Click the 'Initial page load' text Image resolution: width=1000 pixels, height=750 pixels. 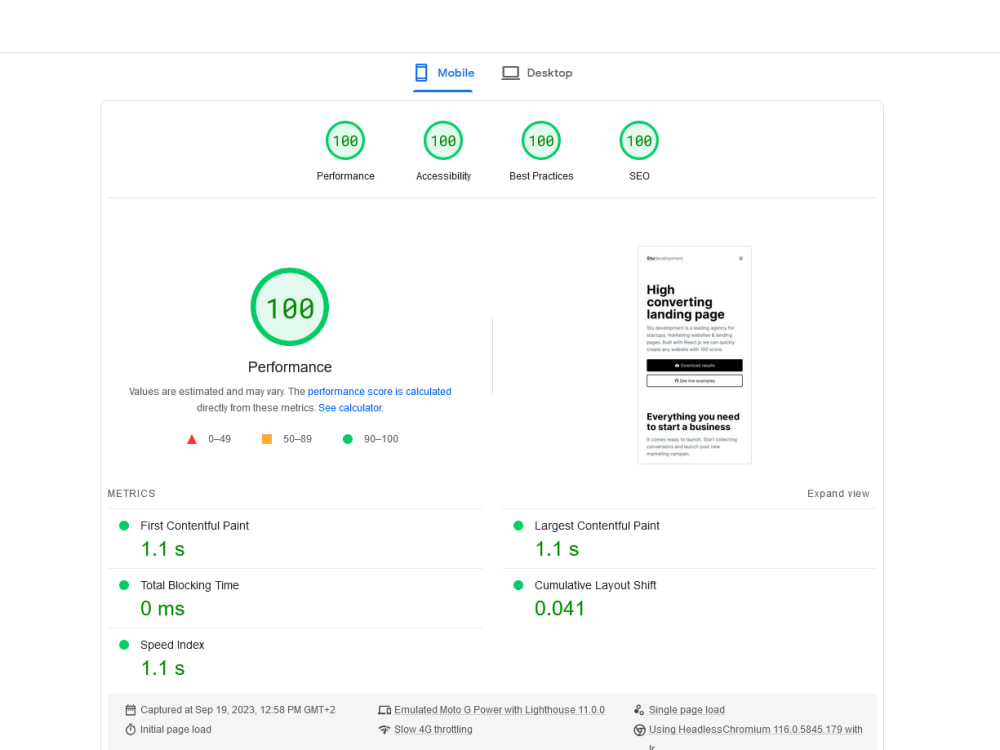coord(175,730)
